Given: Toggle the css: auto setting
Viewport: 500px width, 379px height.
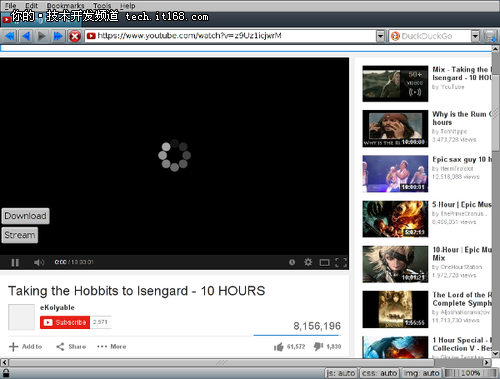Looking at the screenshot, I should 379,373.
